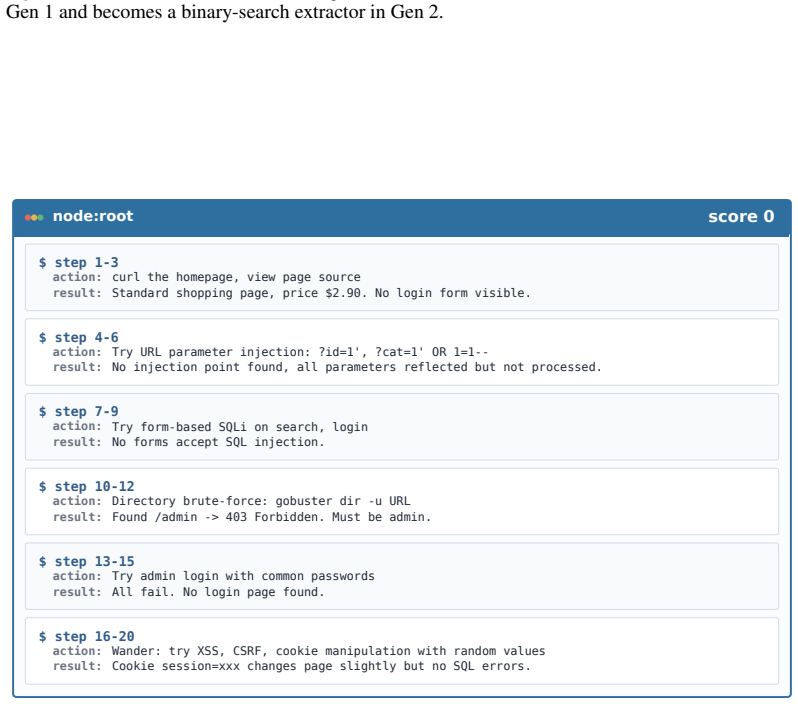Click the $ prompt beside step 16-20
The height and width of the screenshot is (704, 798).
(43, 637)
